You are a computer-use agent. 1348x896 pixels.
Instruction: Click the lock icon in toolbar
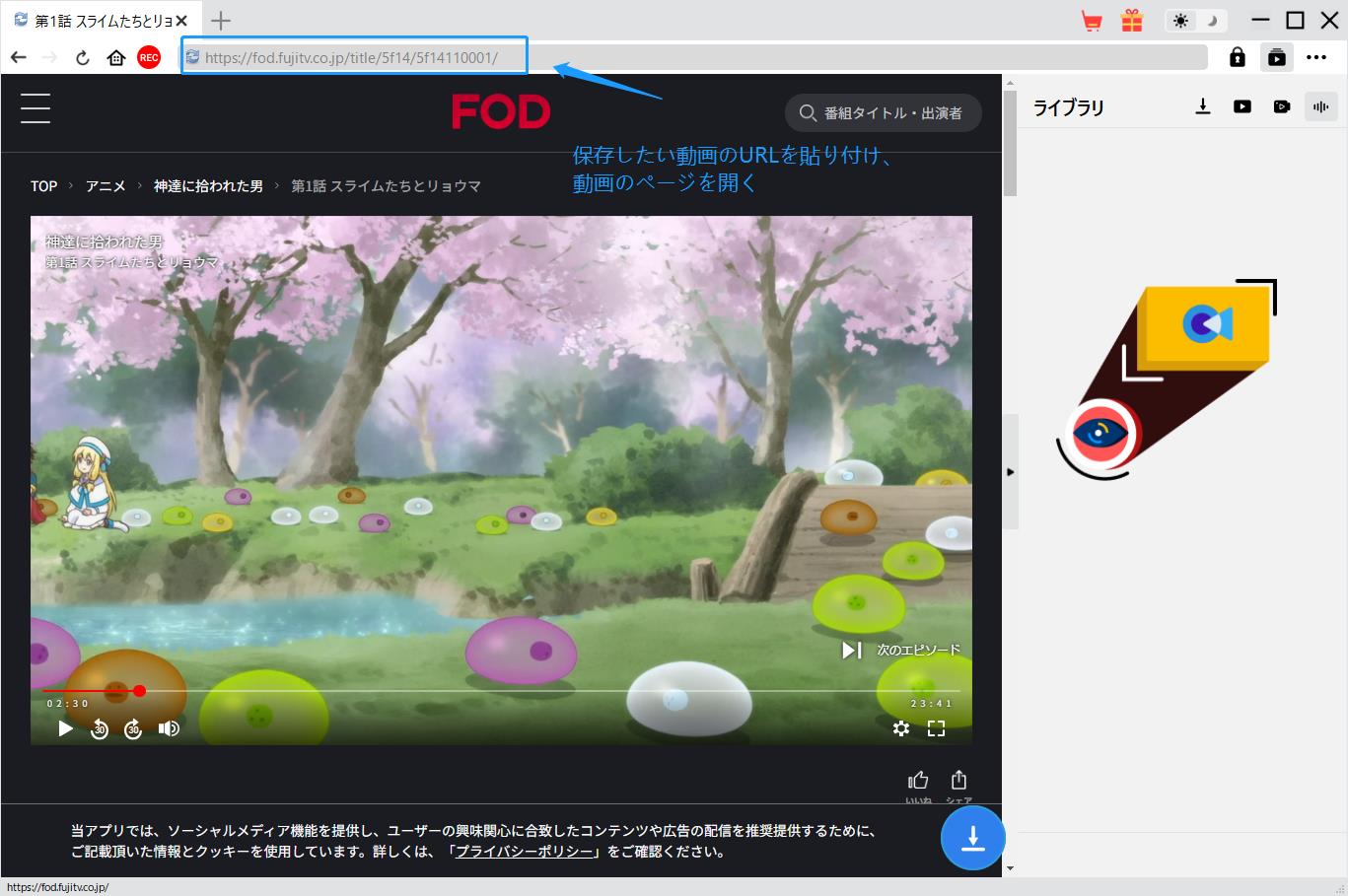tap(1237, 57)
